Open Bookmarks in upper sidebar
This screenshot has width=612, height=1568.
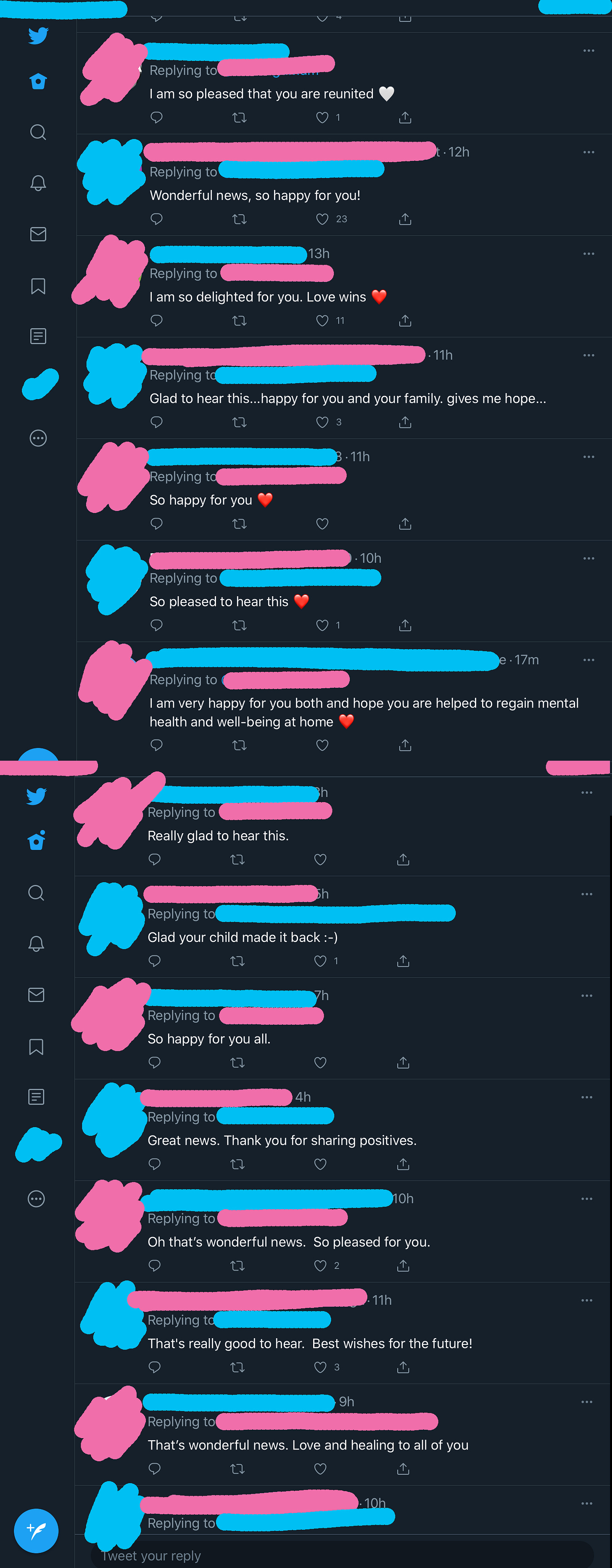38,286
